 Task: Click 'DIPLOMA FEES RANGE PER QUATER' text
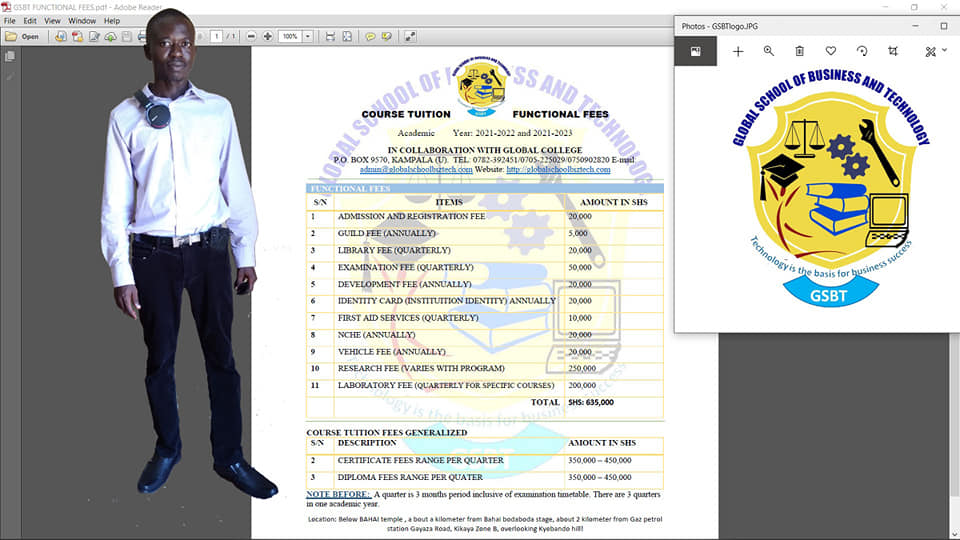click(410, 478)
